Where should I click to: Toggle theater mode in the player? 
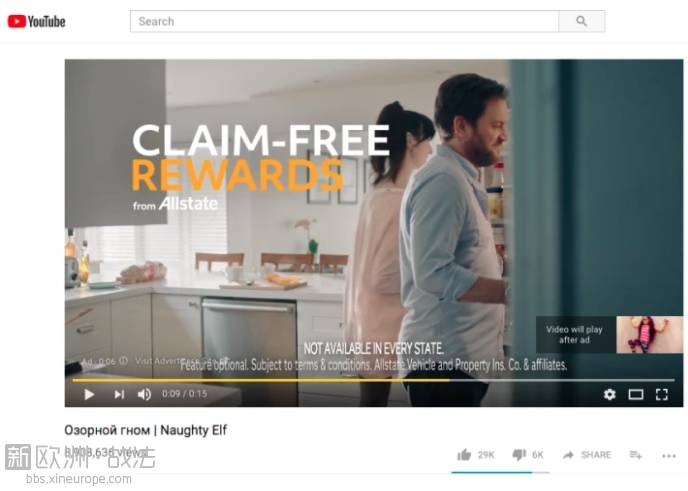point(636,394)
